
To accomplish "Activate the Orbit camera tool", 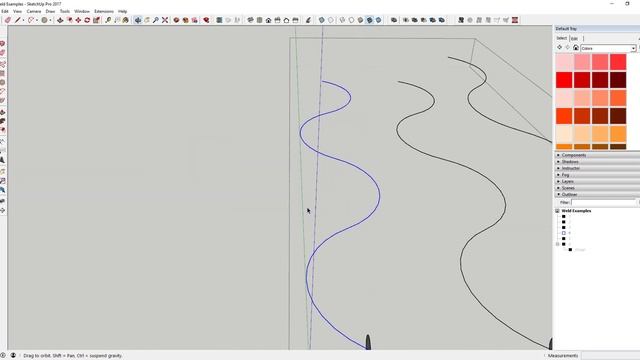I will coord(138,20).
